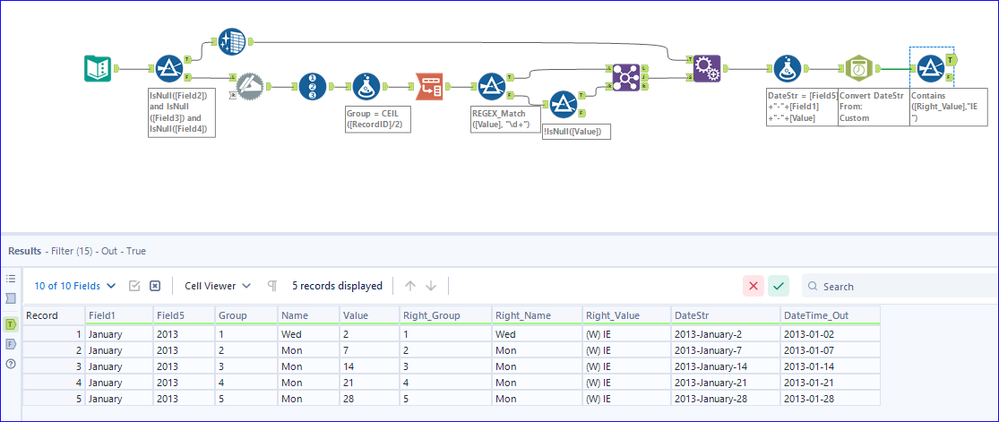Open the 10 of 10 Fields dropdown

[75, 286]
